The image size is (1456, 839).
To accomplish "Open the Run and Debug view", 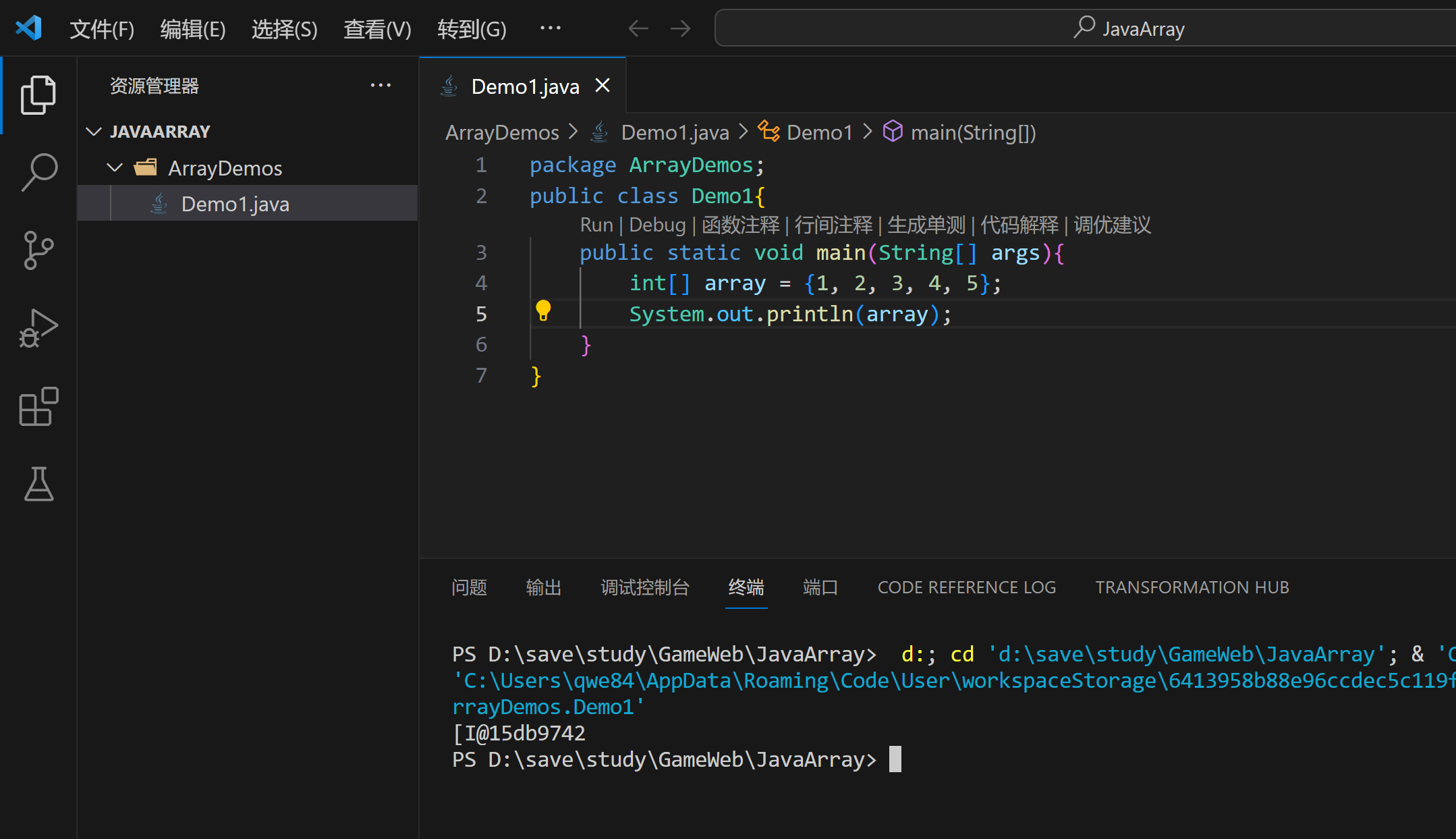I will (38, 329).
